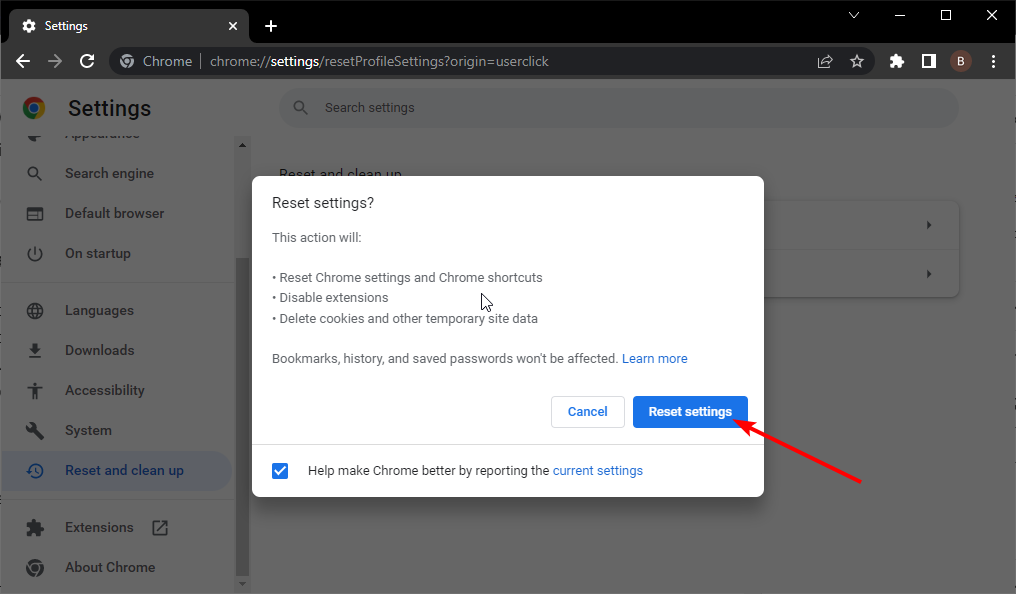Click the Back navigation arrow
Viewport: 1016px width, 594px height.
tap(23, 61)
